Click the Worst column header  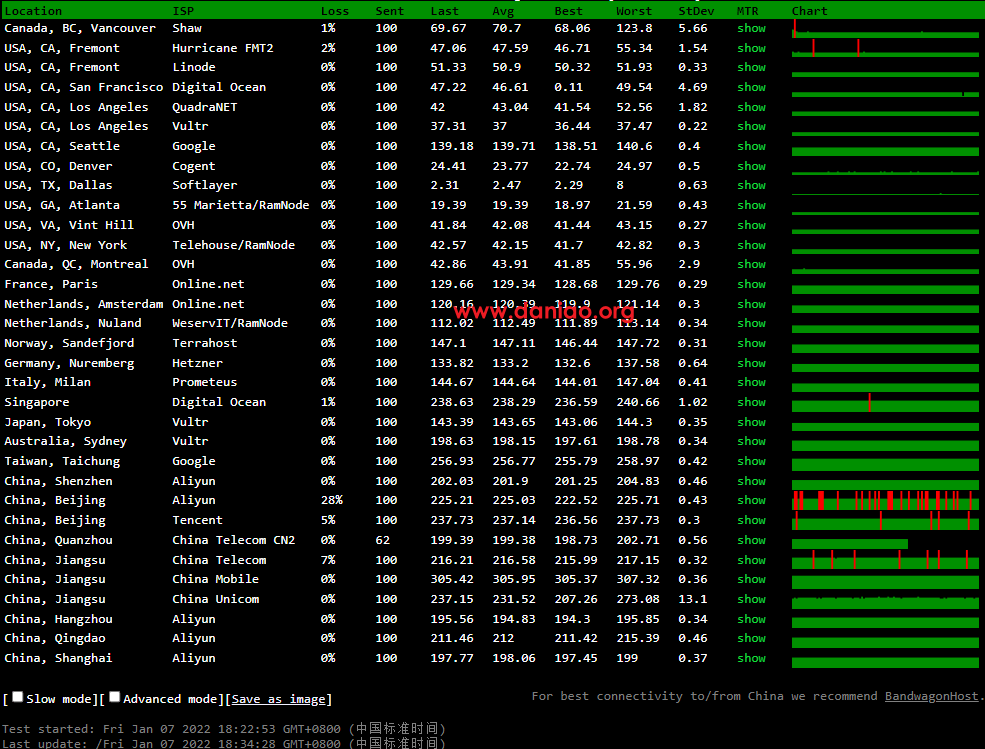click(634, 11)
